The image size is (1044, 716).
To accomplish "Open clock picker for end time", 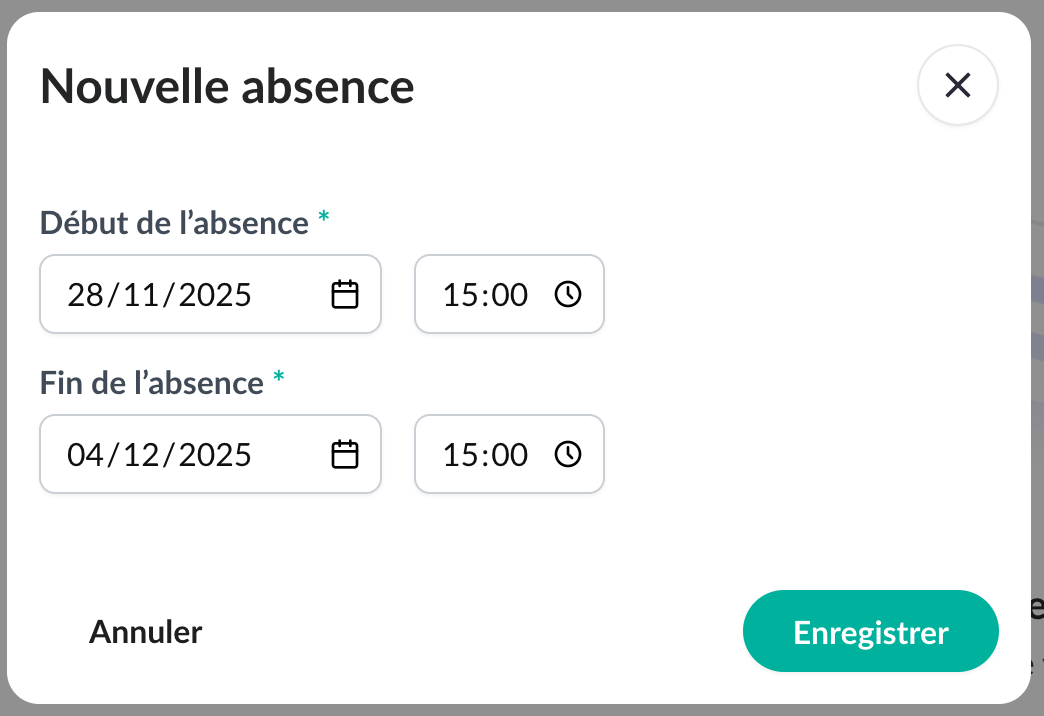I will point(567,454).
